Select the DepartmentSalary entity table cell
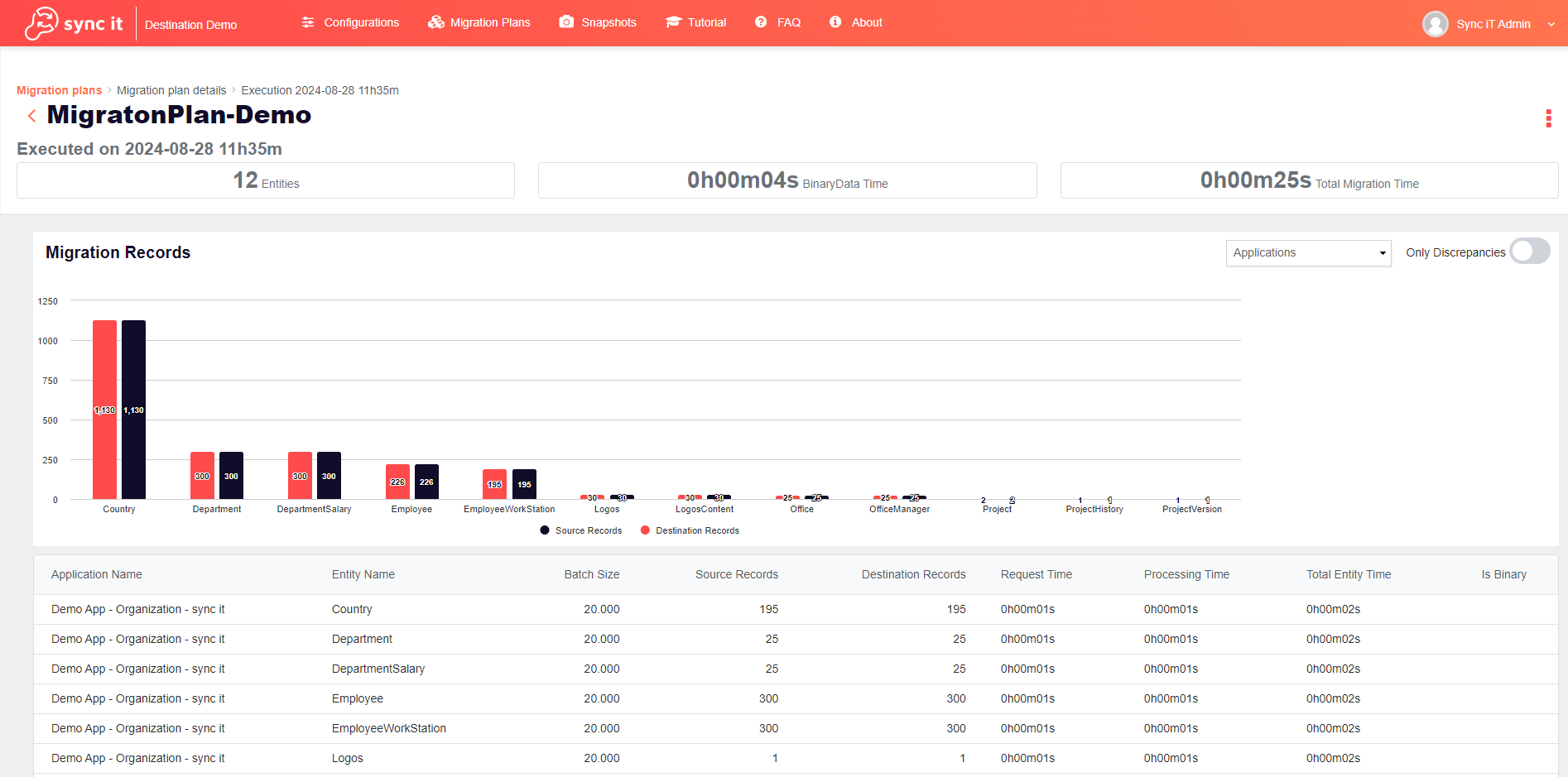Viewport: 1568px width, 777px height. click(x=378, y=669)
